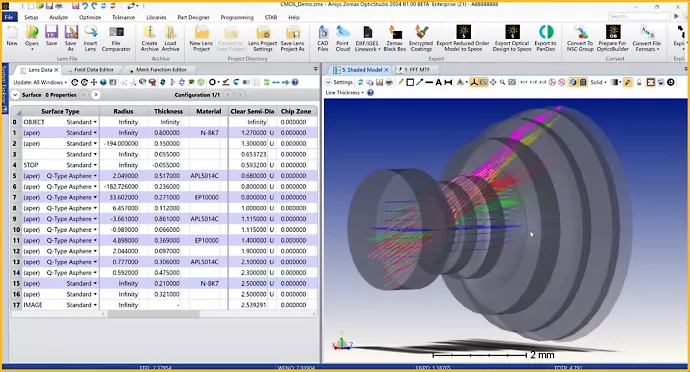Select Export to PanDao icon
690x372 pixels.
[x=546, y=38]
